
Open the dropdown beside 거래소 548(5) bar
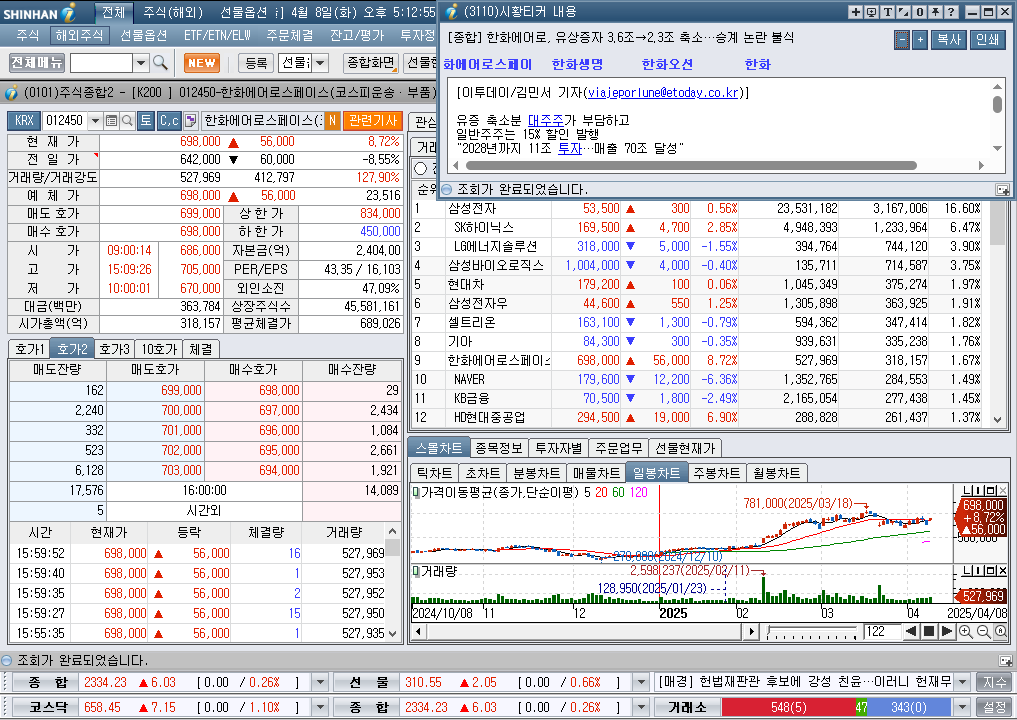point(963,707)
